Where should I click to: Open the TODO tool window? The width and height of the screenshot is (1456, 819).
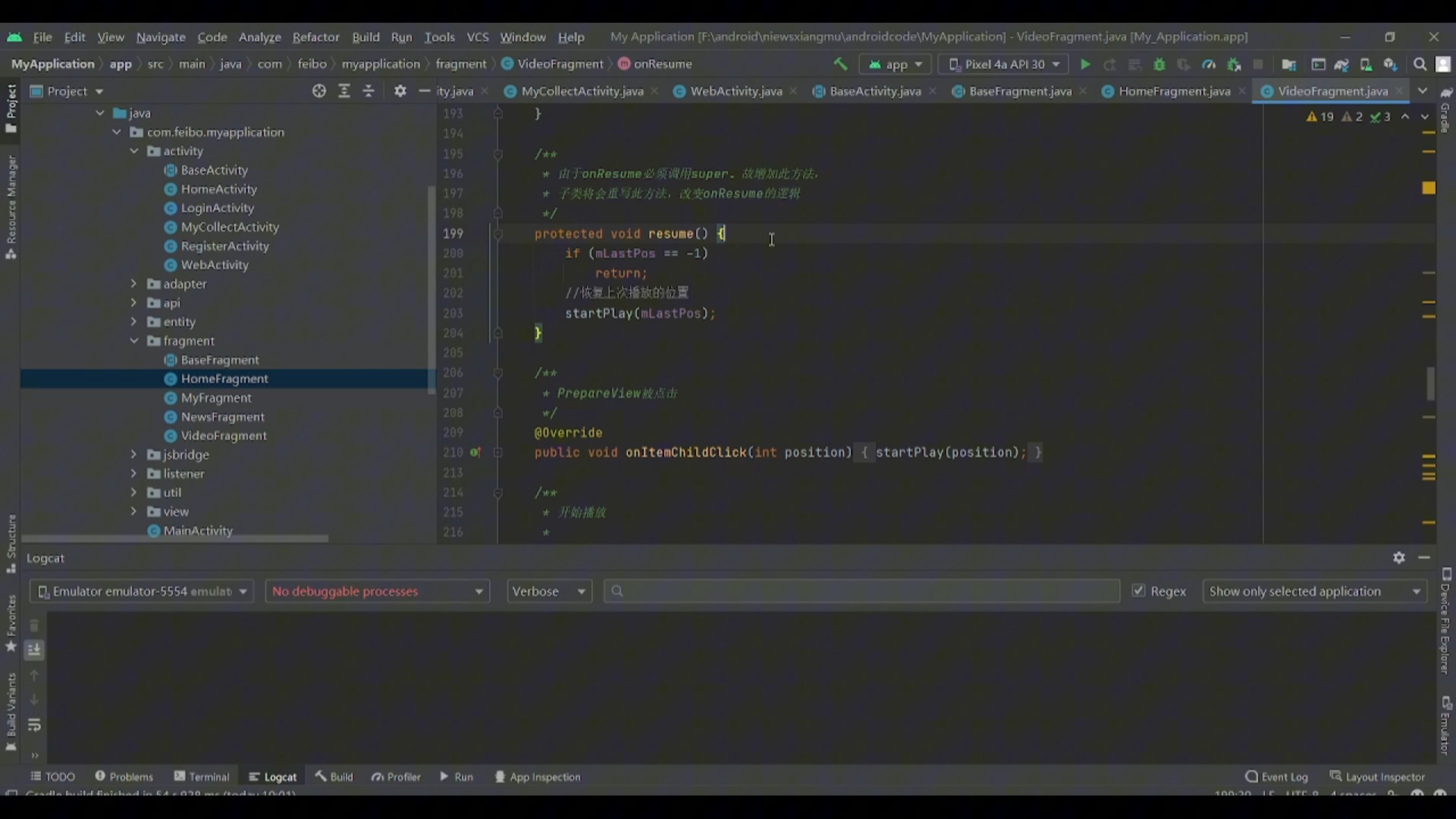[x=52, y=777]
